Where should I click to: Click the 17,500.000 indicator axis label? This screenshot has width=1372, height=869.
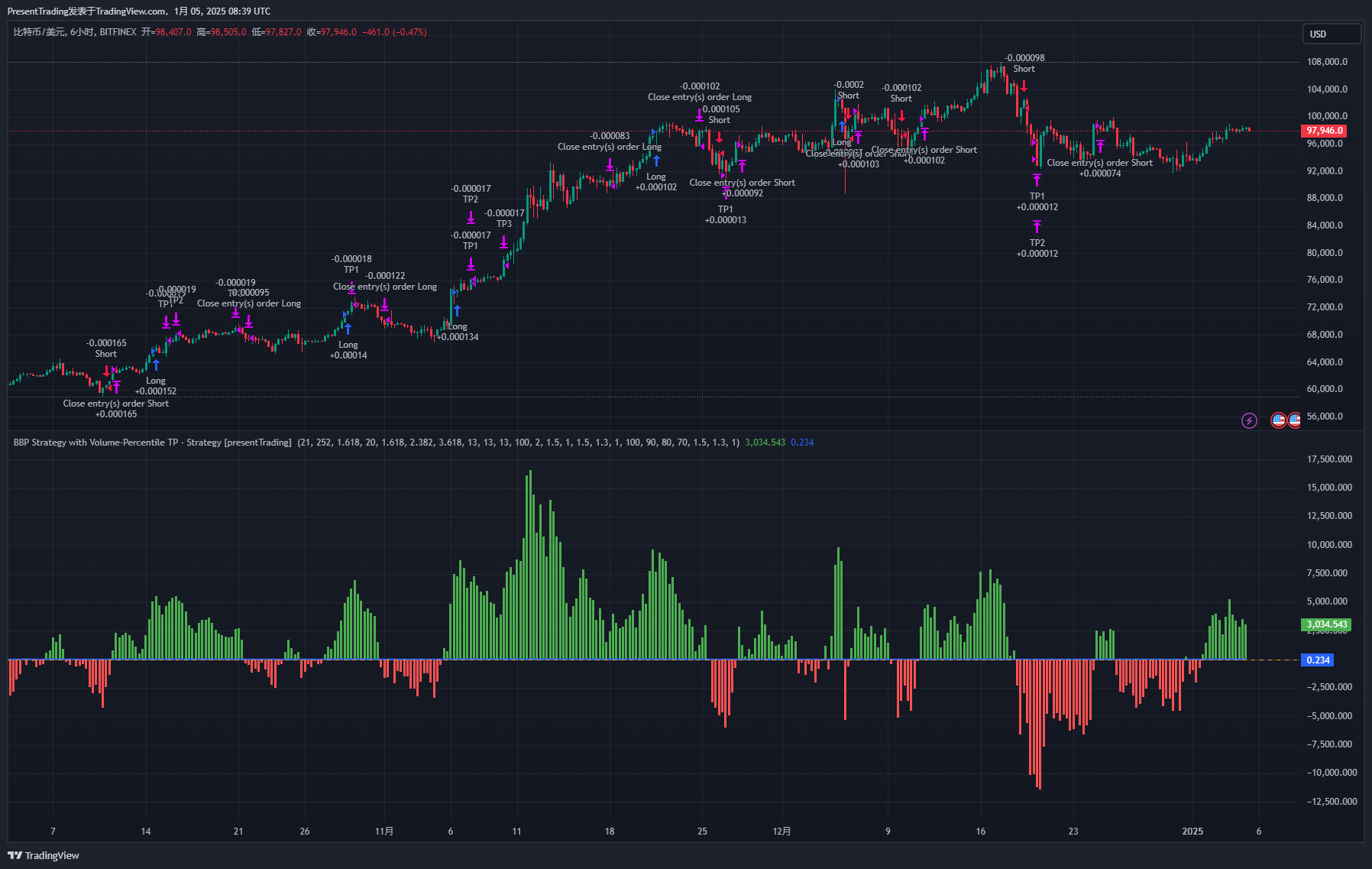(1329, 459)
